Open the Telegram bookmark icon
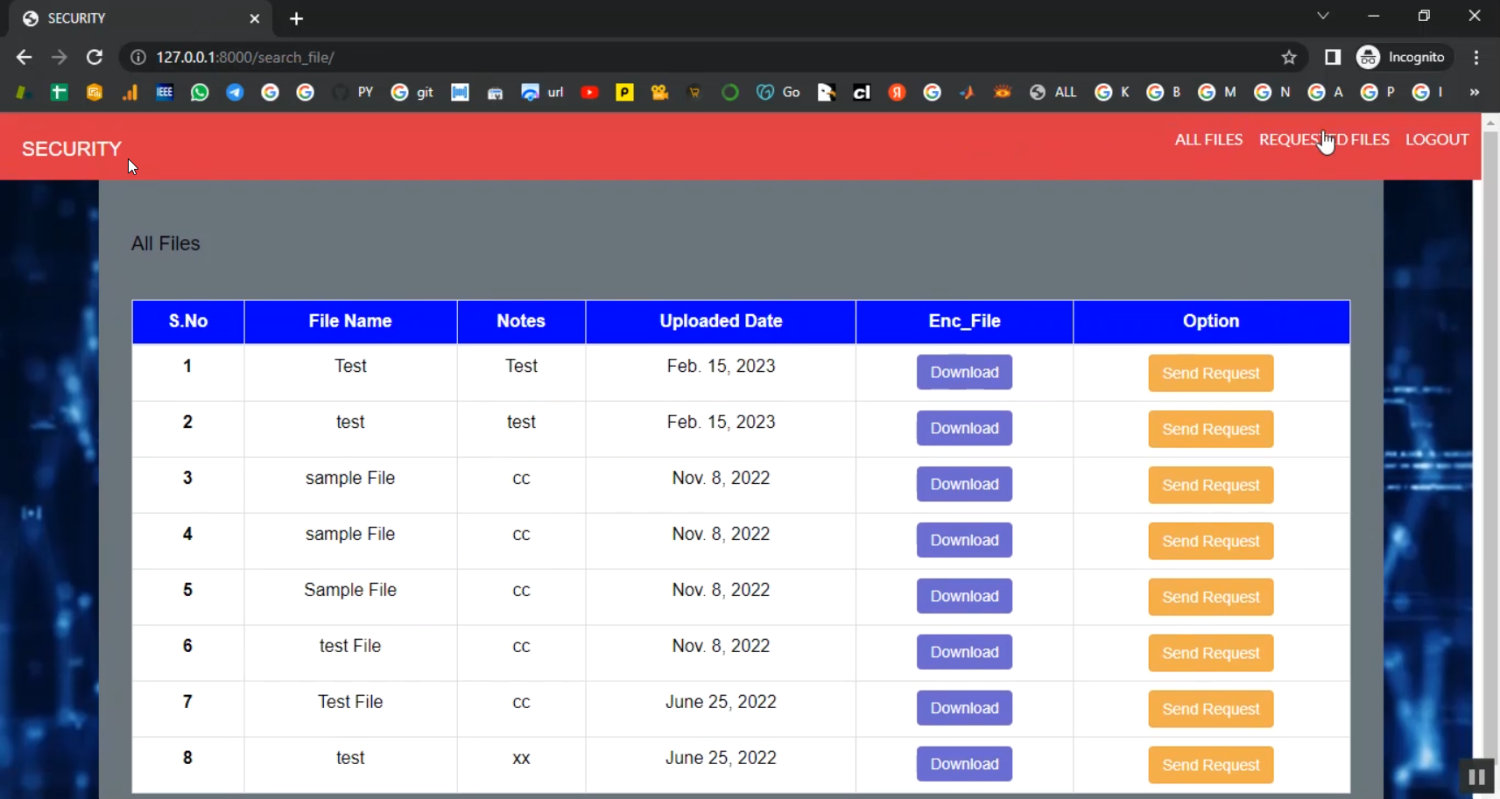This screenshot has width=1500, height=799. coord(235,92)
